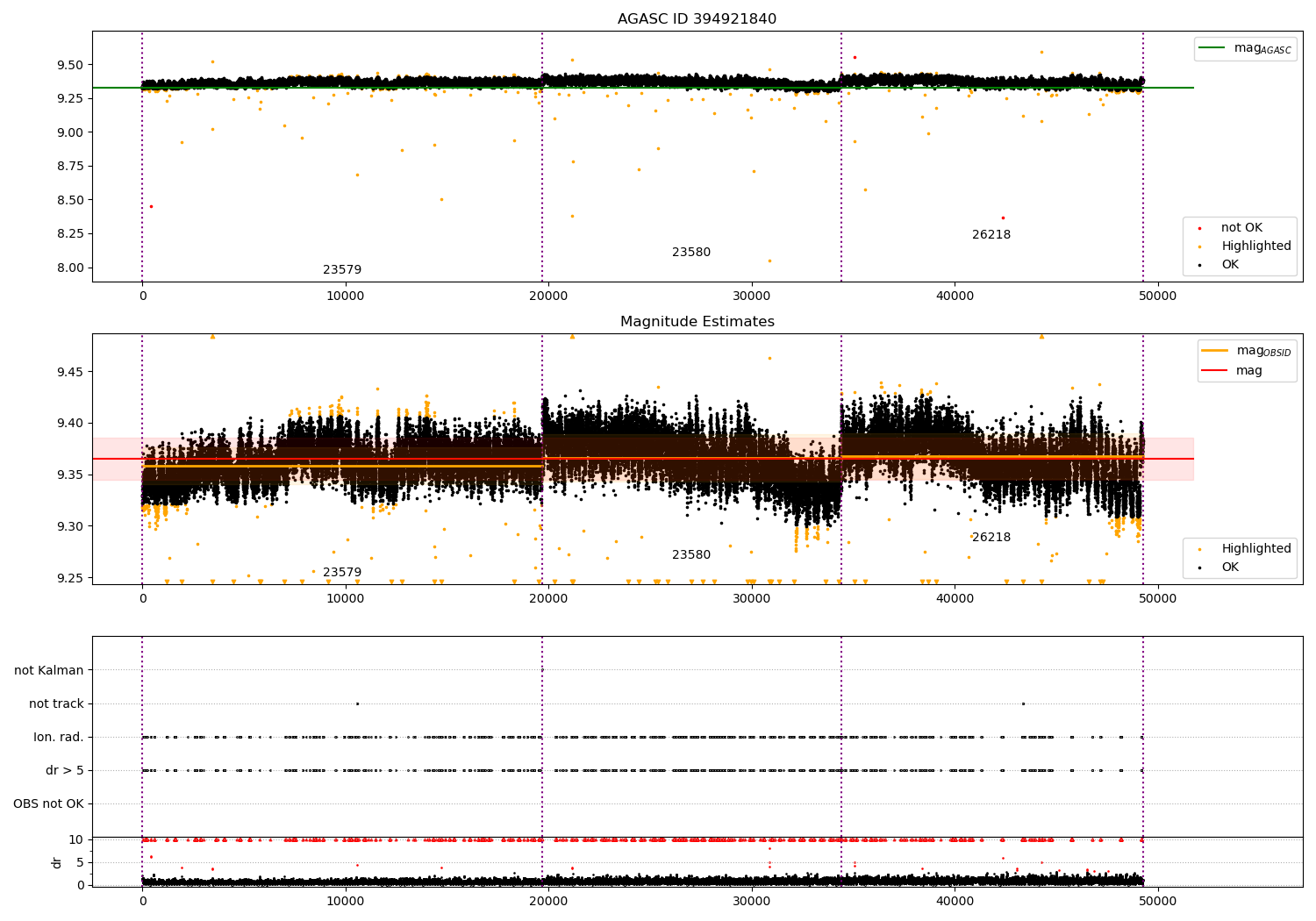Select obsid label 23579 in Magnitude Estimates plot
Screen dimensions: 1316x921
342,573
